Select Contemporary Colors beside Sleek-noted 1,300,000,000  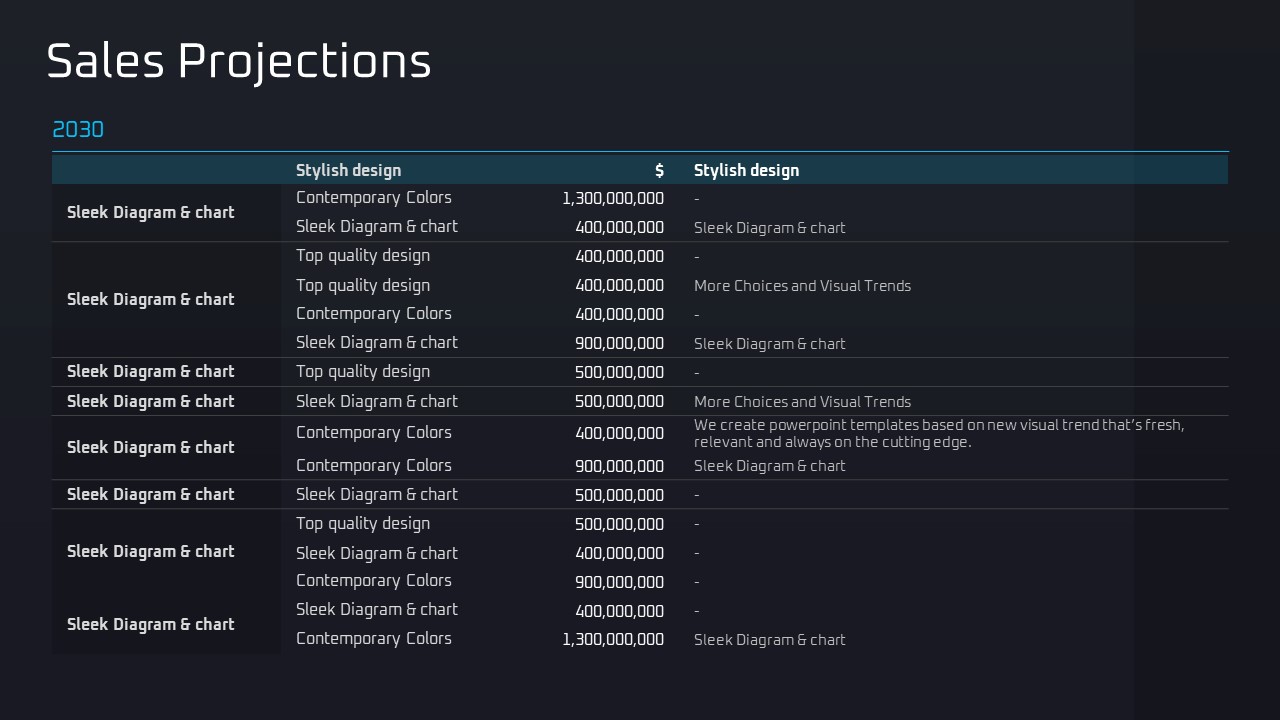[x=374, y=639]
